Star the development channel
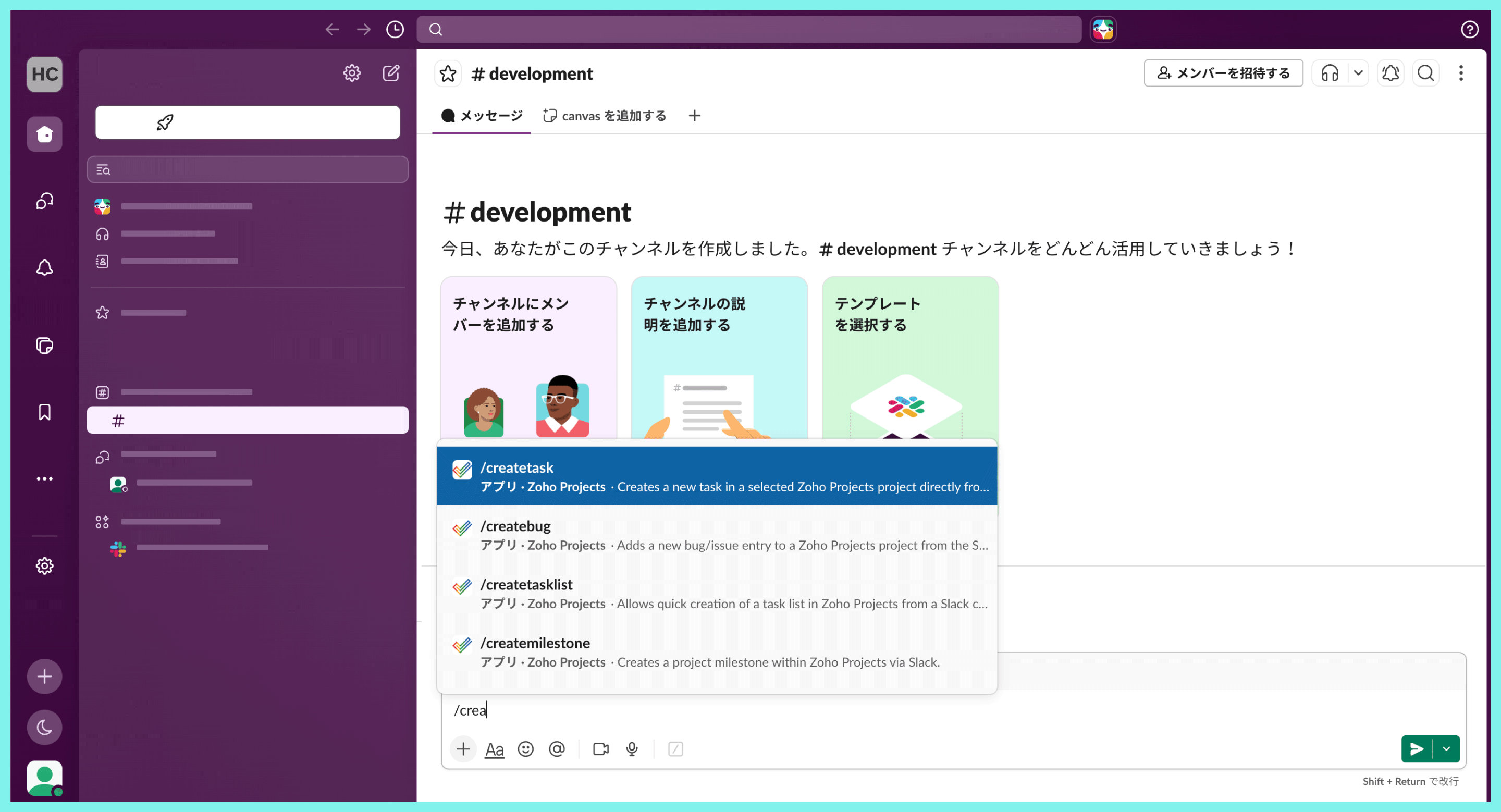Image resolution: width=1501 pixels, height=812 pixels. tap(448, 73)
